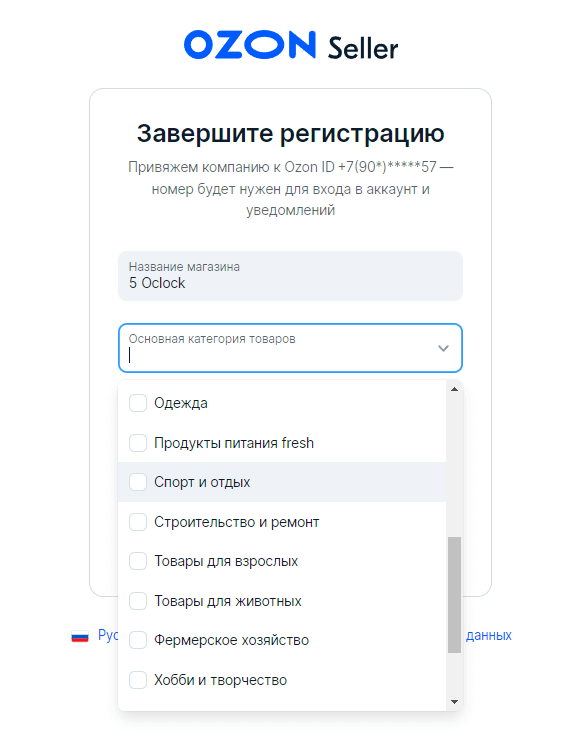
Task: Check the Одежда checkbox
Action: tap(138, 403)
